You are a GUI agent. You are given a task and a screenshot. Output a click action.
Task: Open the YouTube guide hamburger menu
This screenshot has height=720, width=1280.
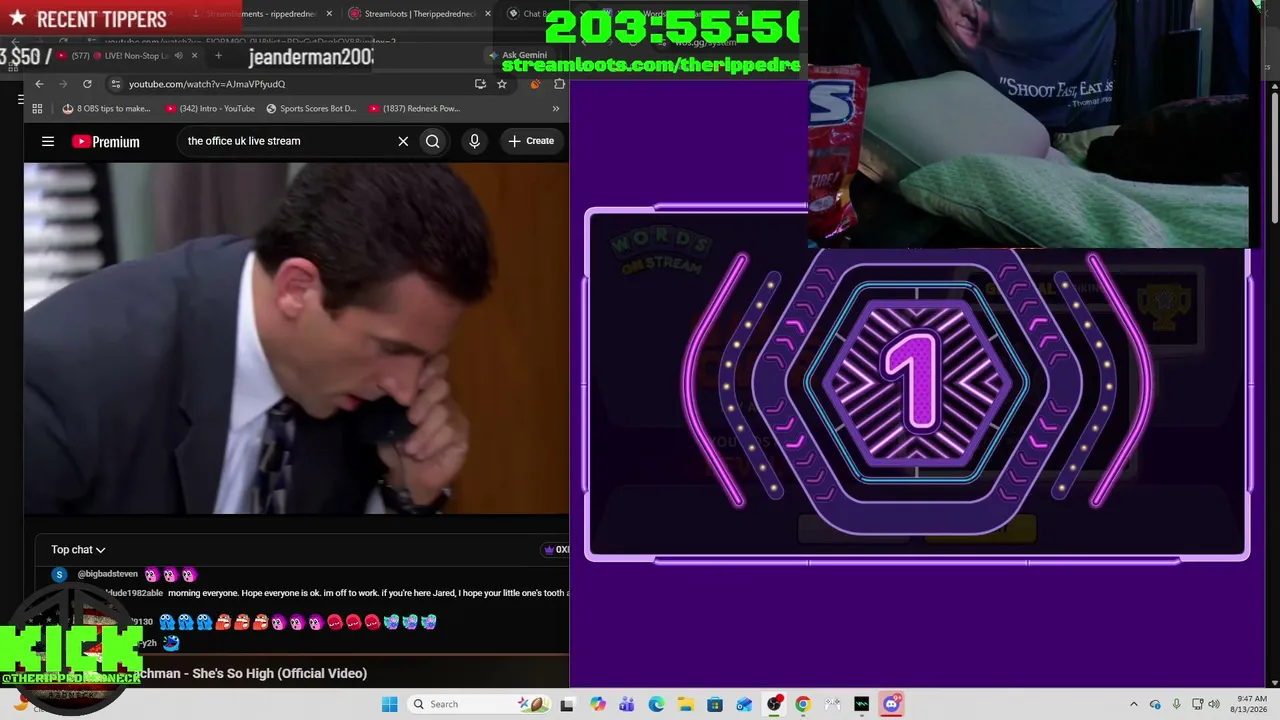point(47,141)
